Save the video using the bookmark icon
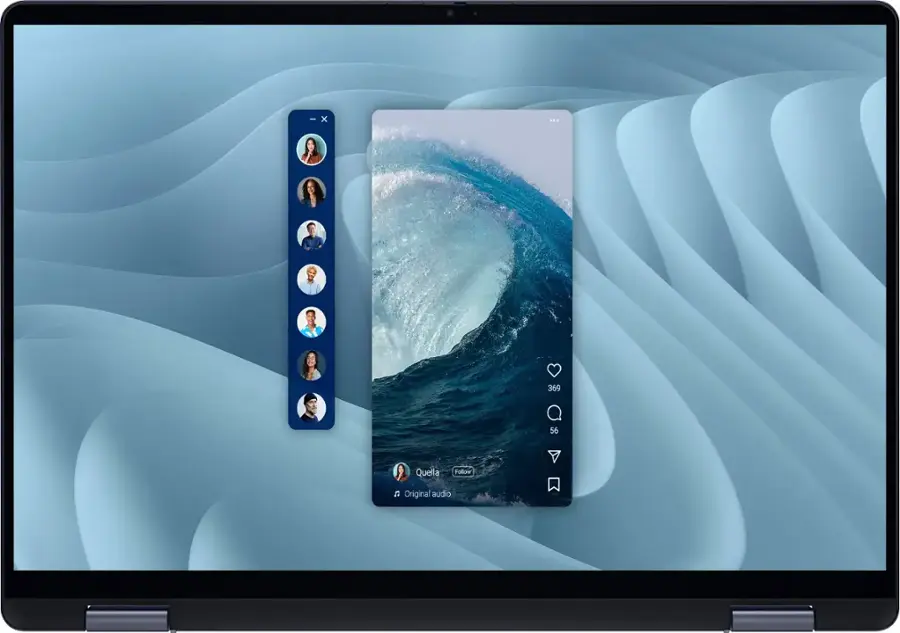Viewport: 900px width, 633px height. pos(554,485)
